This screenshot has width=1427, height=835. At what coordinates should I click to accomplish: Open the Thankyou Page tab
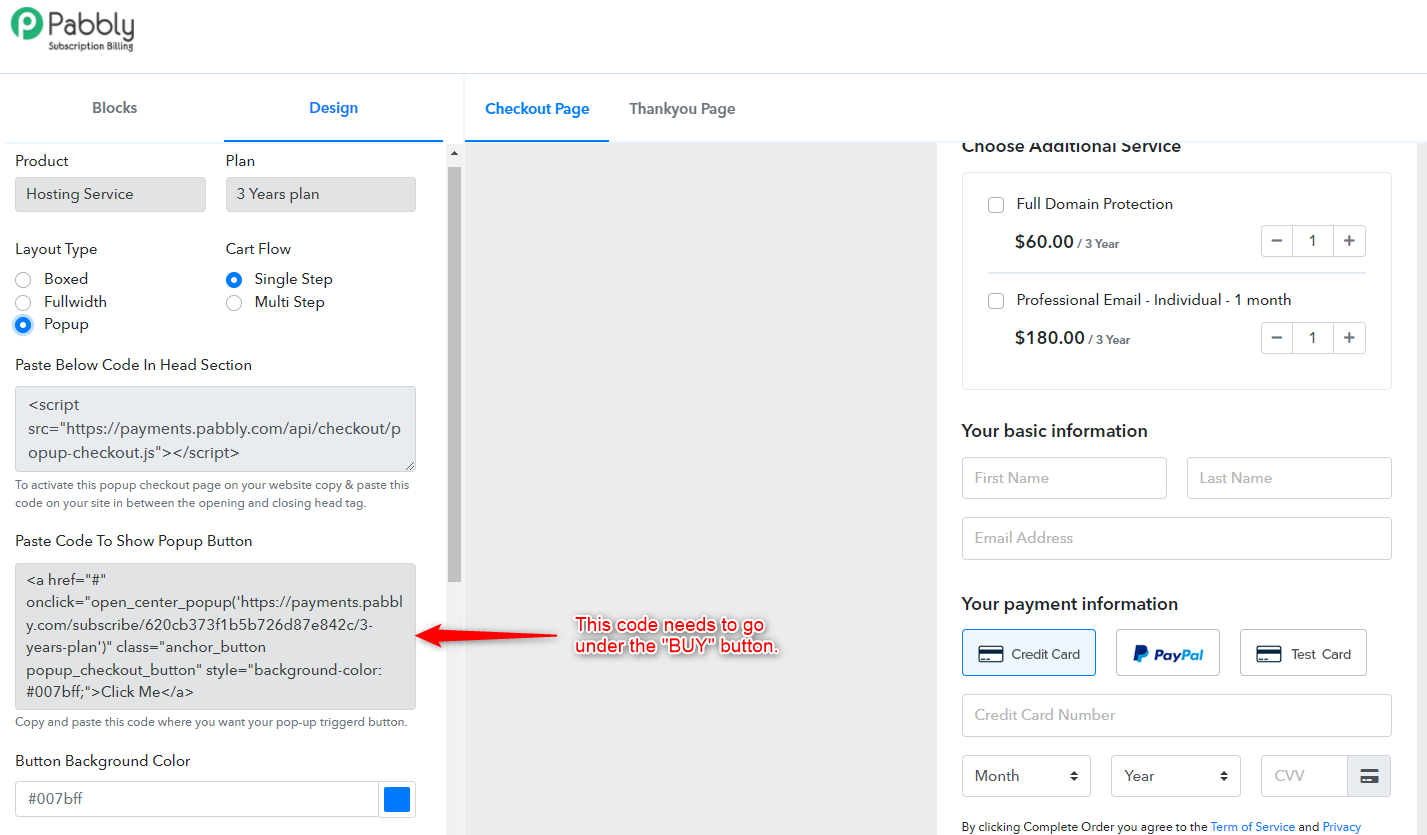tap(682, 109)
